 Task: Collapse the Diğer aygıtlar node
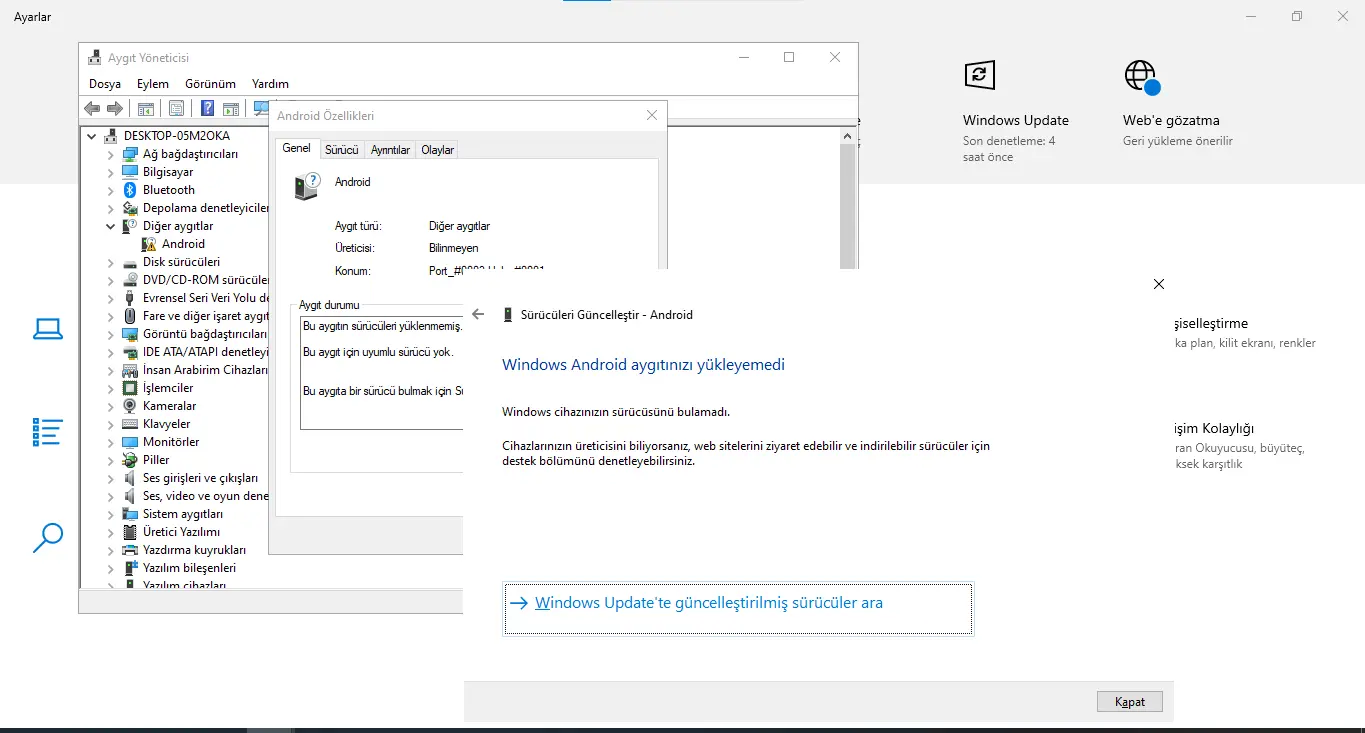pos(111,226)
